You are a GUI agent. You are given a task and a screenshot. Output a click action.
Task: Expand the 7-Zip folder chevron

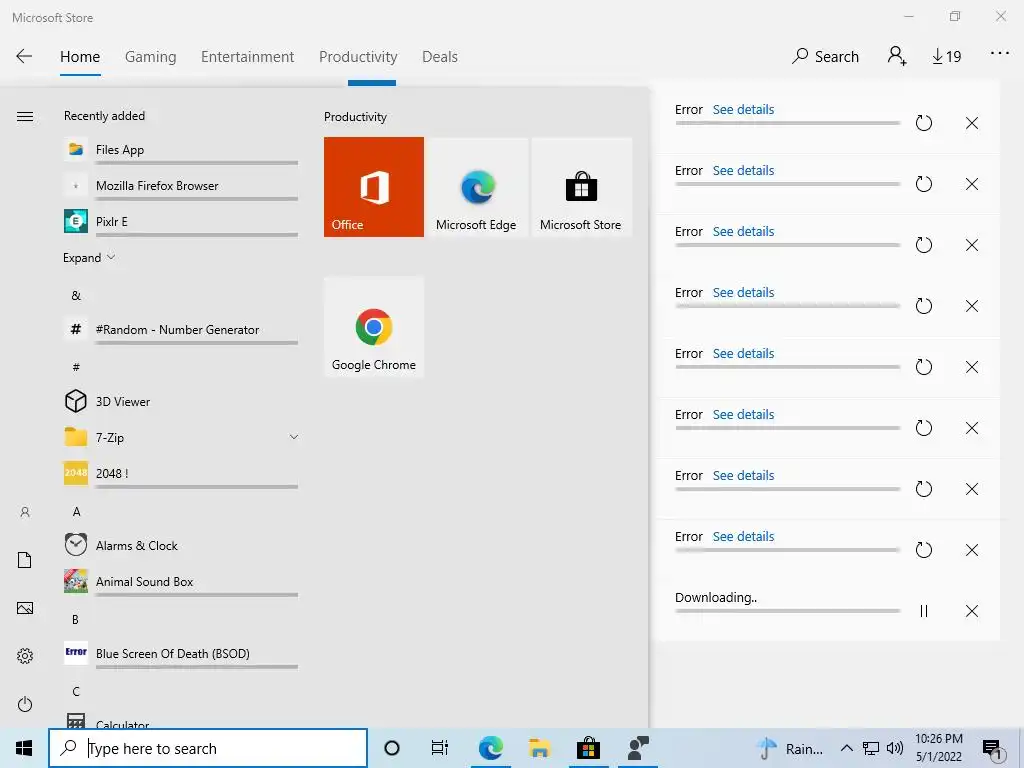click(294, 438)
